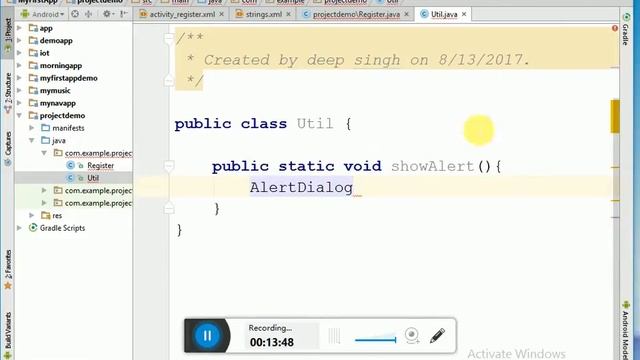Expand the app module

(19, 28)
